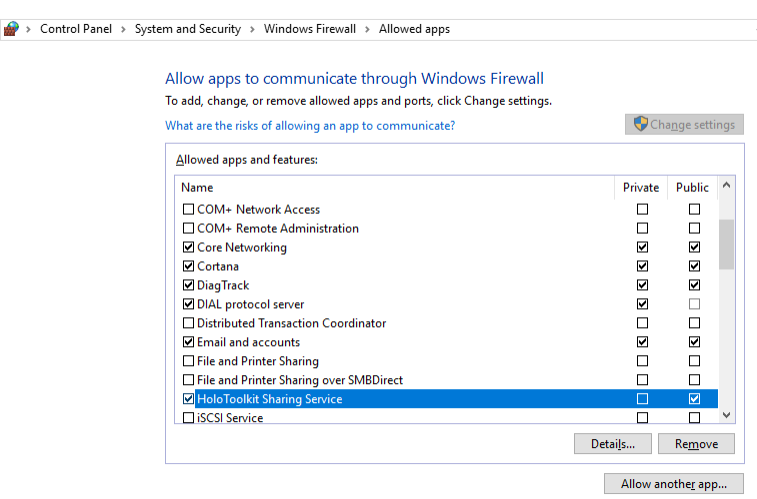Enable Private for iSCSI Service
Image resolution: width=757 pixels, height=499 pixels.
coord(642,417)
